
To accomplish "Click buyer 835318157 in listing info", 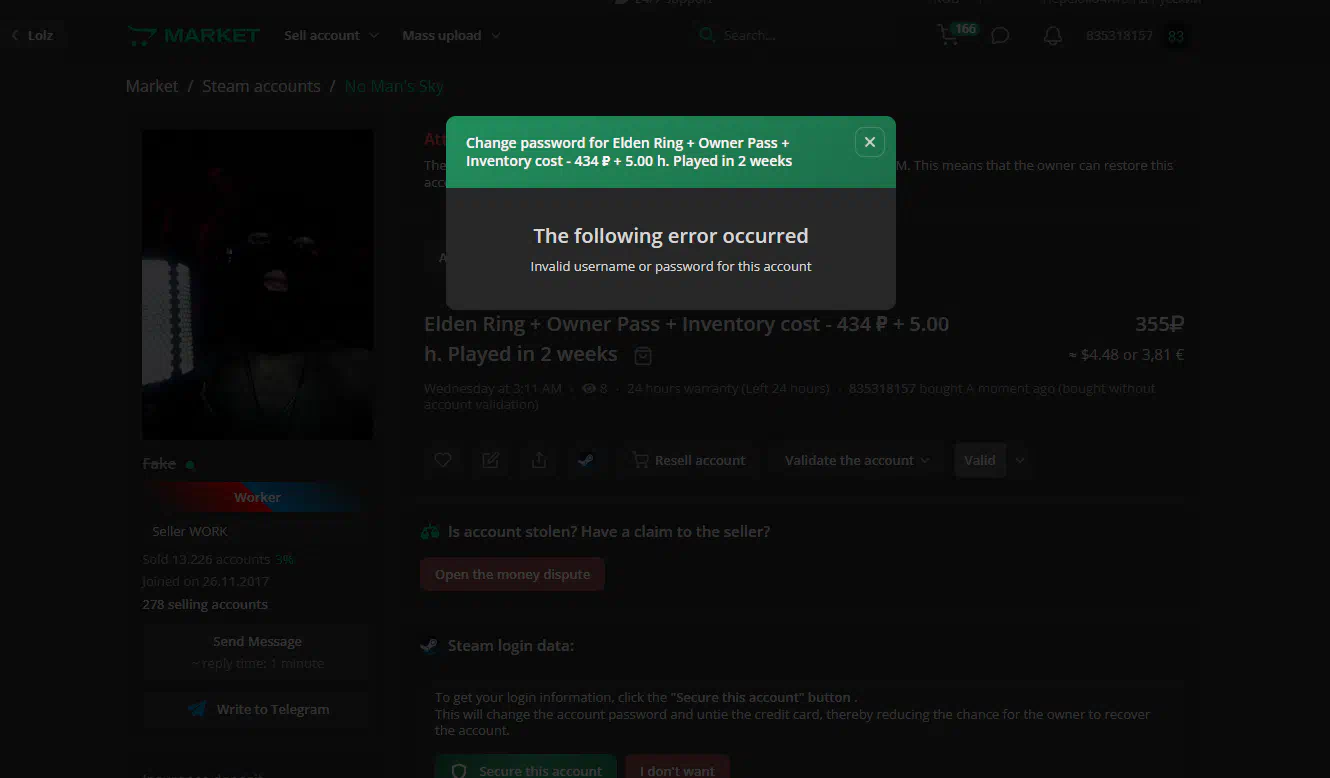I will [882, 388].
